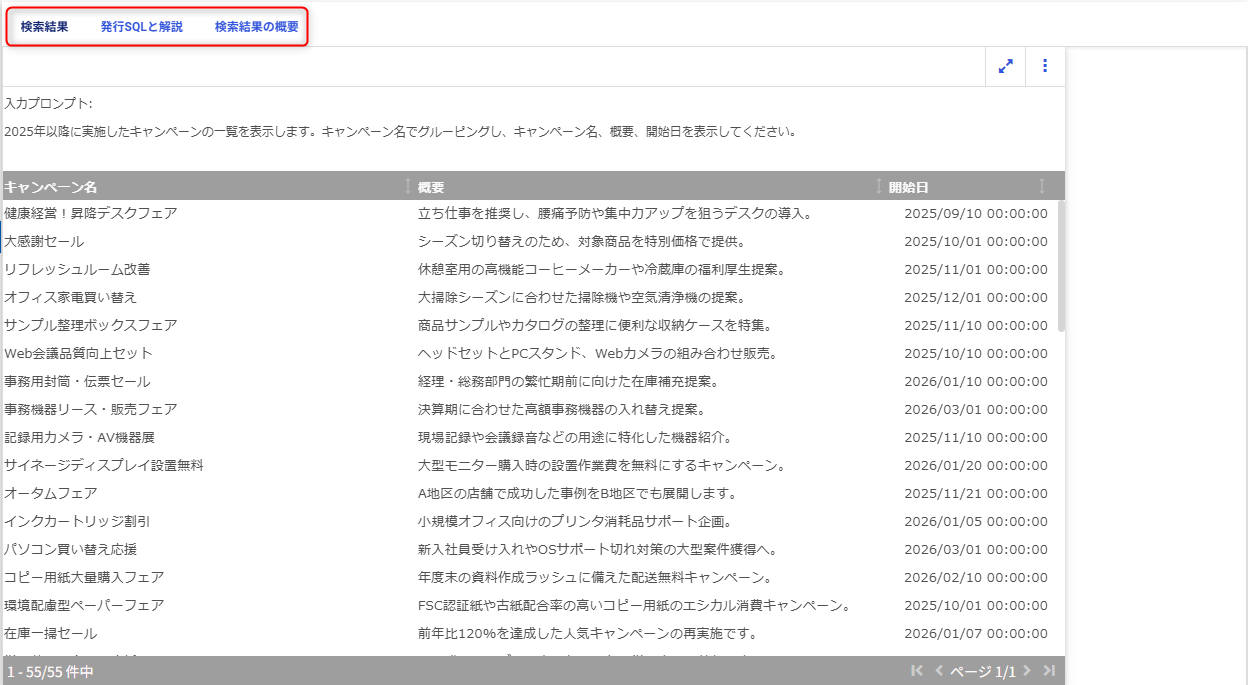Click the table's vertical scrollbar thumb
The height and width of the screenshot is (685, 1248).
1061,265
